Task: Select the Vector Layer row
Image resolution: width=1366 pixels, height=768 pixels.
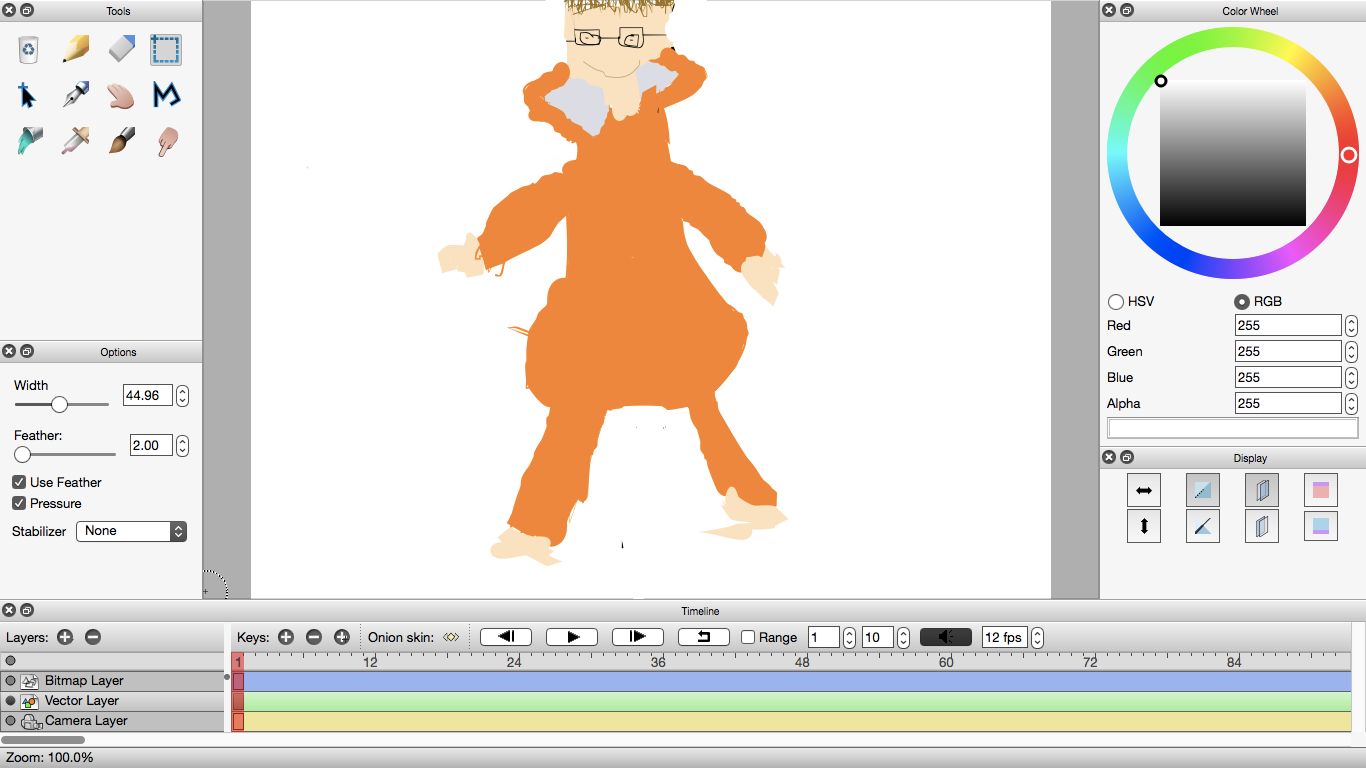Action: (x=82, y=701)
